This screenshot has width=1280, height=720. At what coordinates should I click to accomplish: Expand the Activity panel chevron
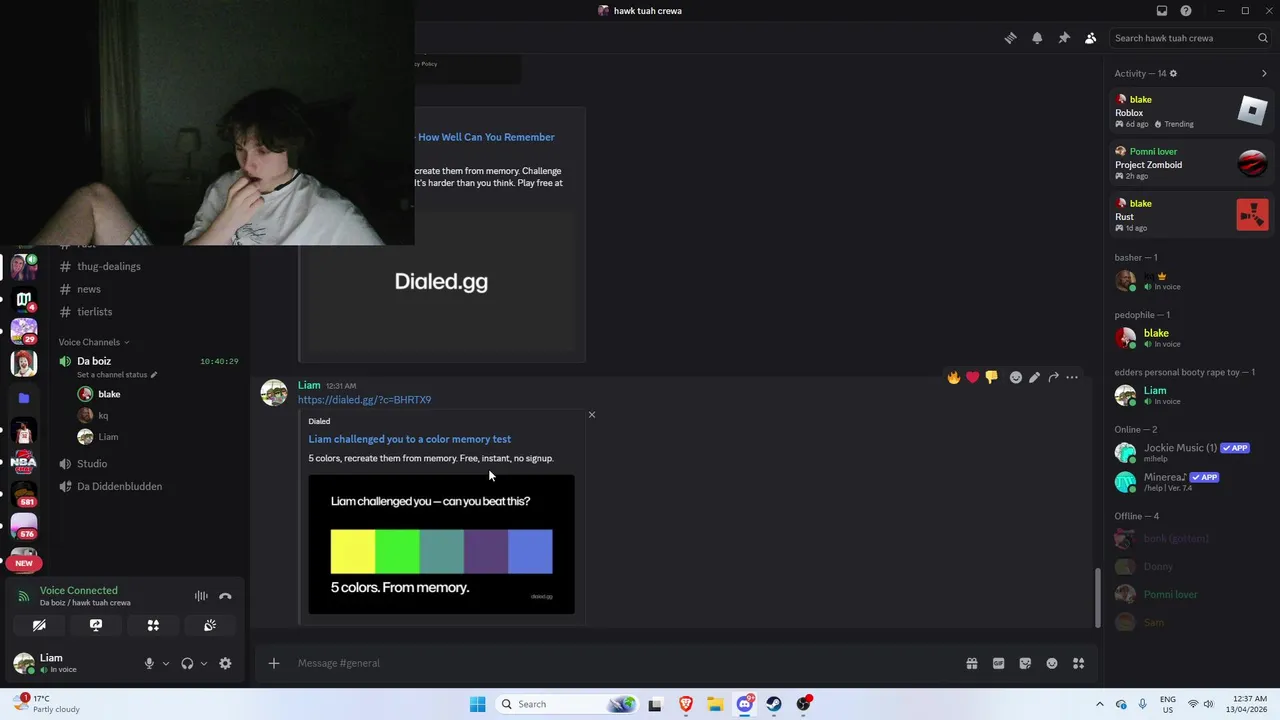(x=1264, y=73)
